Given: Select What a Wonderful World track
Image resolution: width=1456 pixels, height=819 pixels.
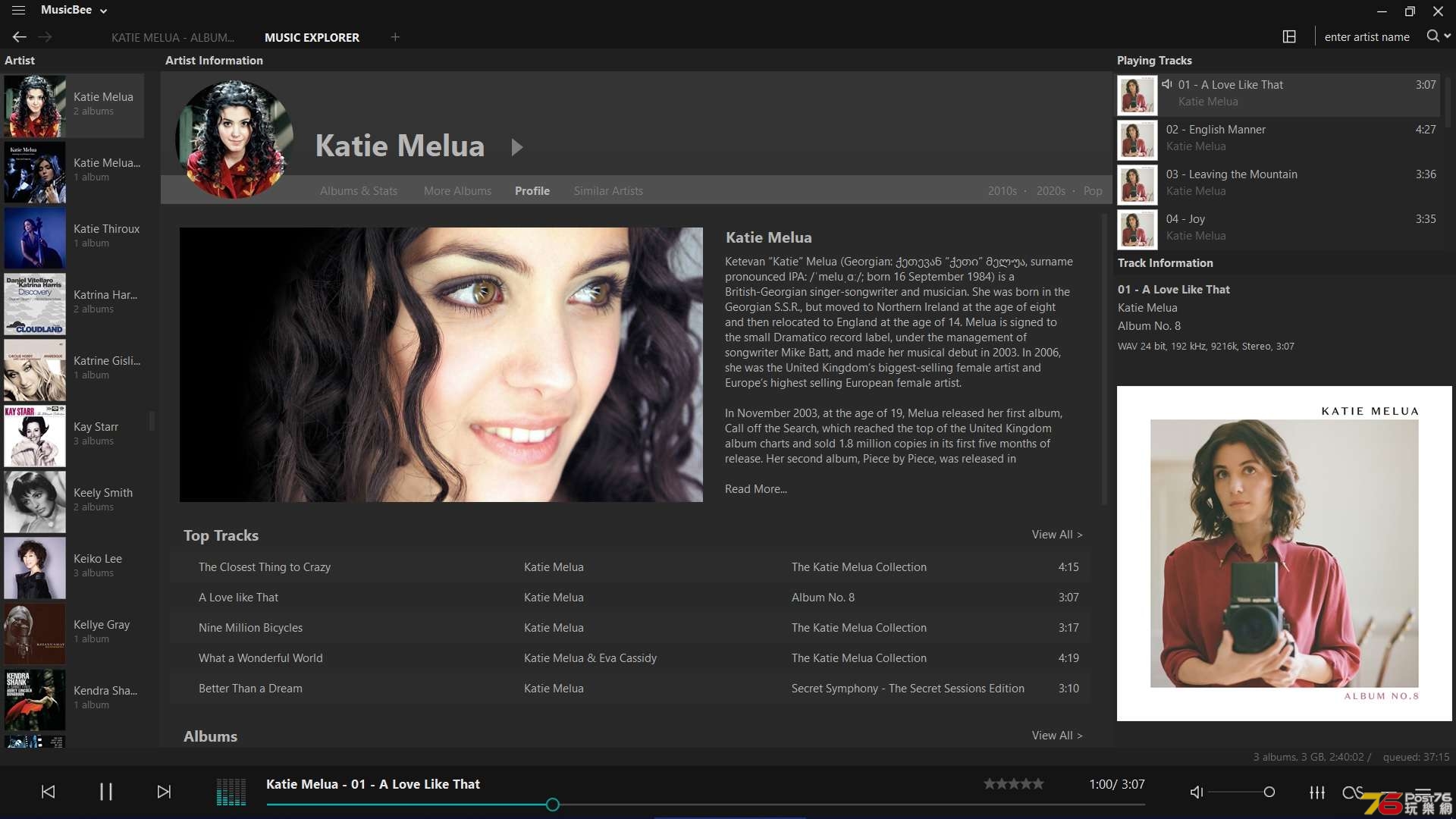Looking at the screenshot, I should click(630, 658).
